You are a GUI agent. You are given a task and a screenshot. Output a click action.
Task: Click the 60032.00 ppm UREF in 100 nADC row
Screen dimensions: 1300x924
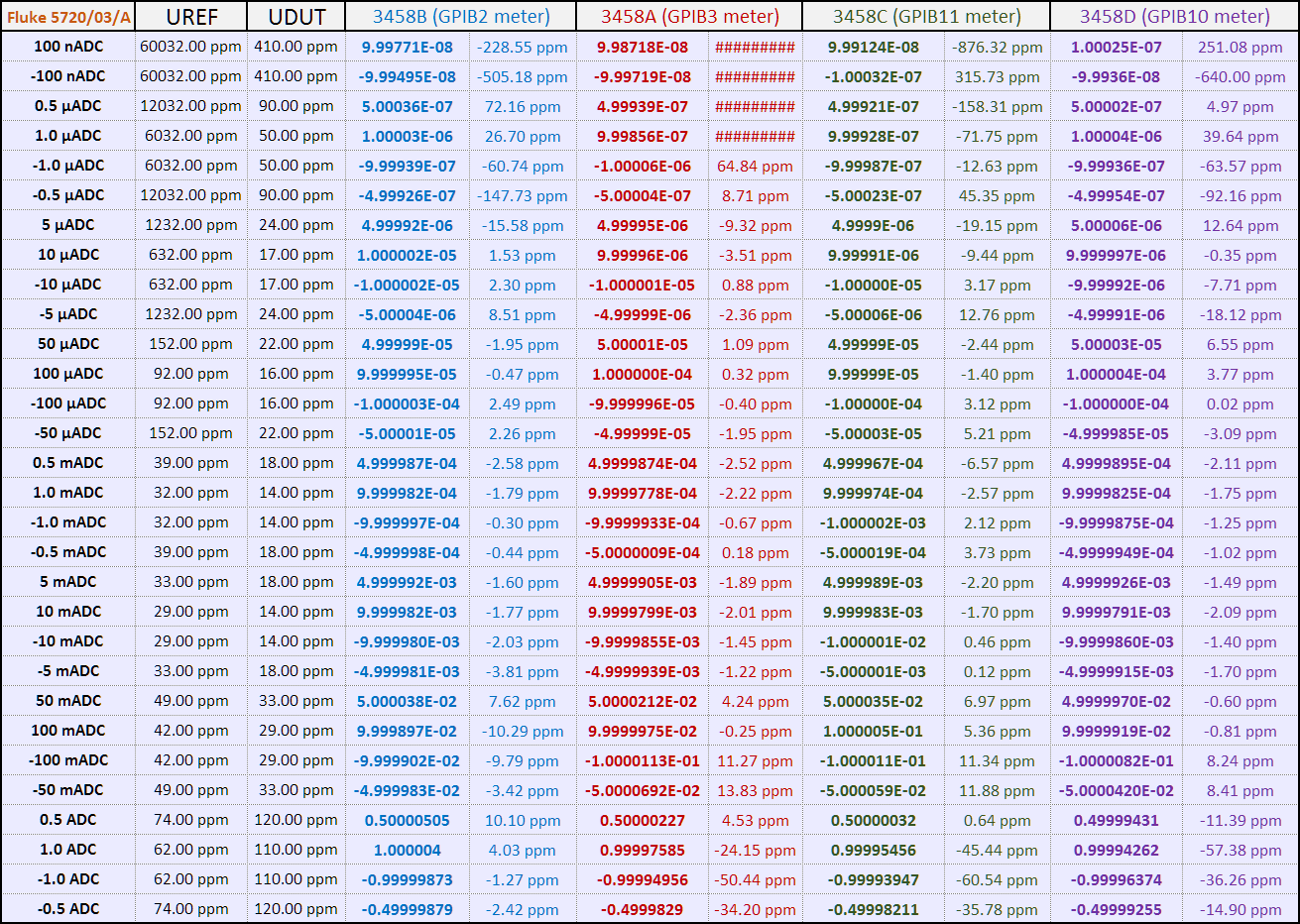click(x=191, y=47)
